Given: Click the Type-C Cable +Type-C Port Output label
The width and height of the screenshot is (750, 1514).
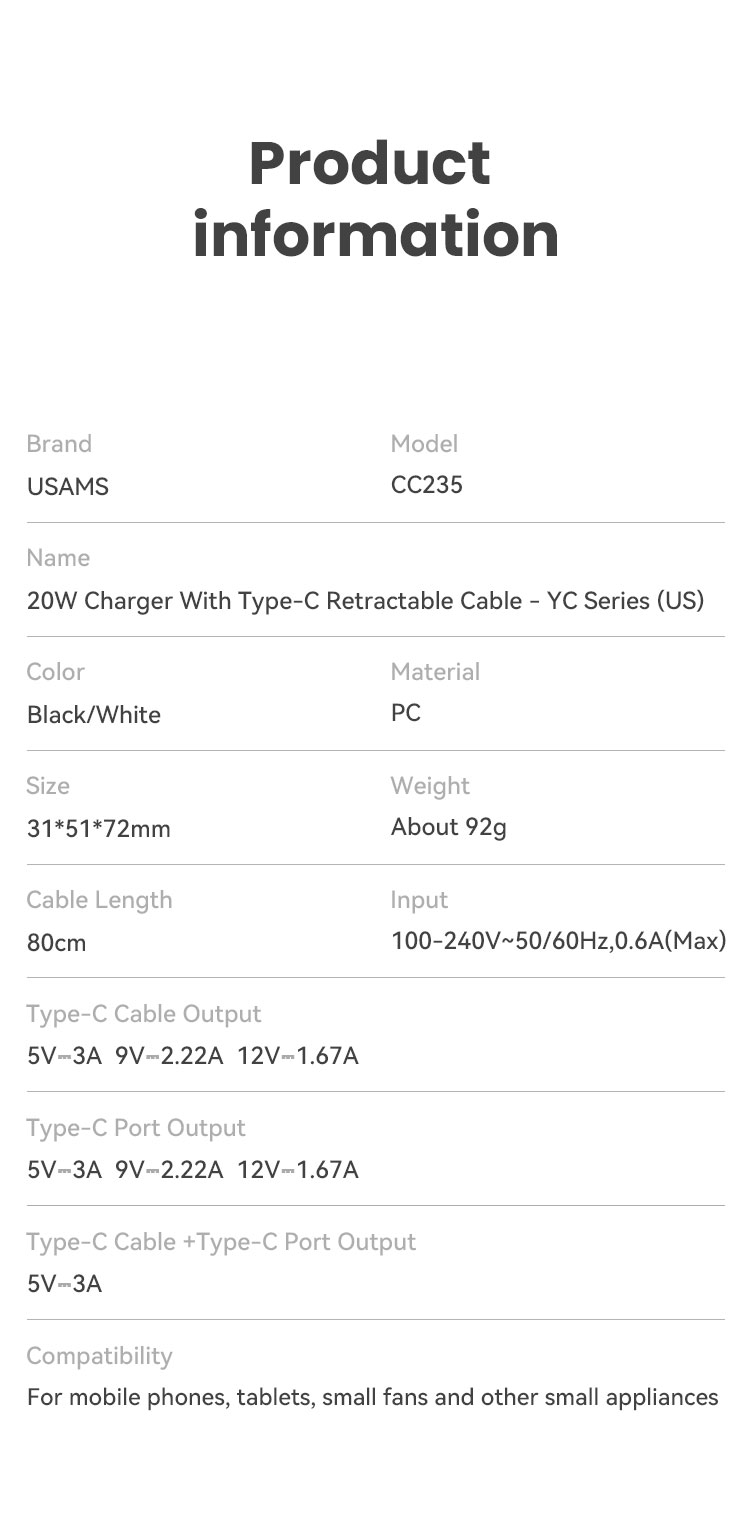Looking at the screenshot, I should click(x=221, y=1242).
